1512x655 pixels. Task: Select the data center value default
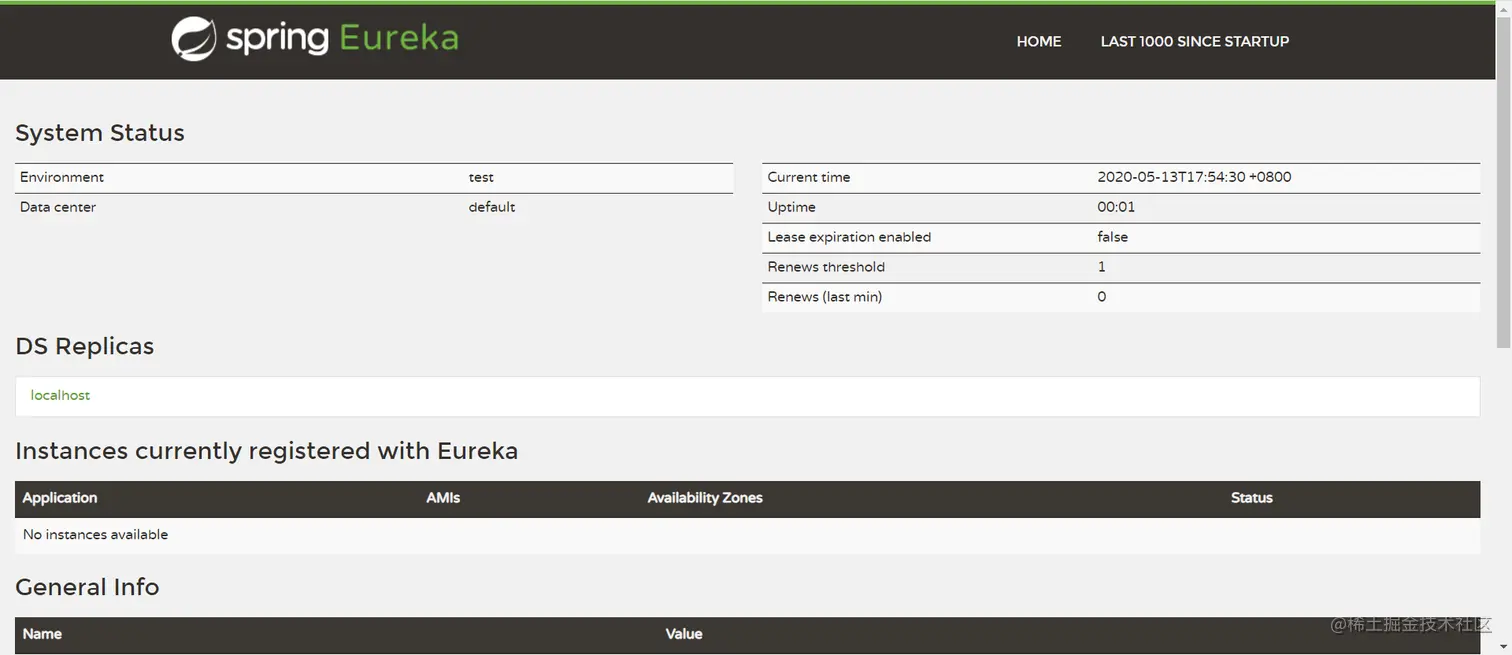coord(492,207)
